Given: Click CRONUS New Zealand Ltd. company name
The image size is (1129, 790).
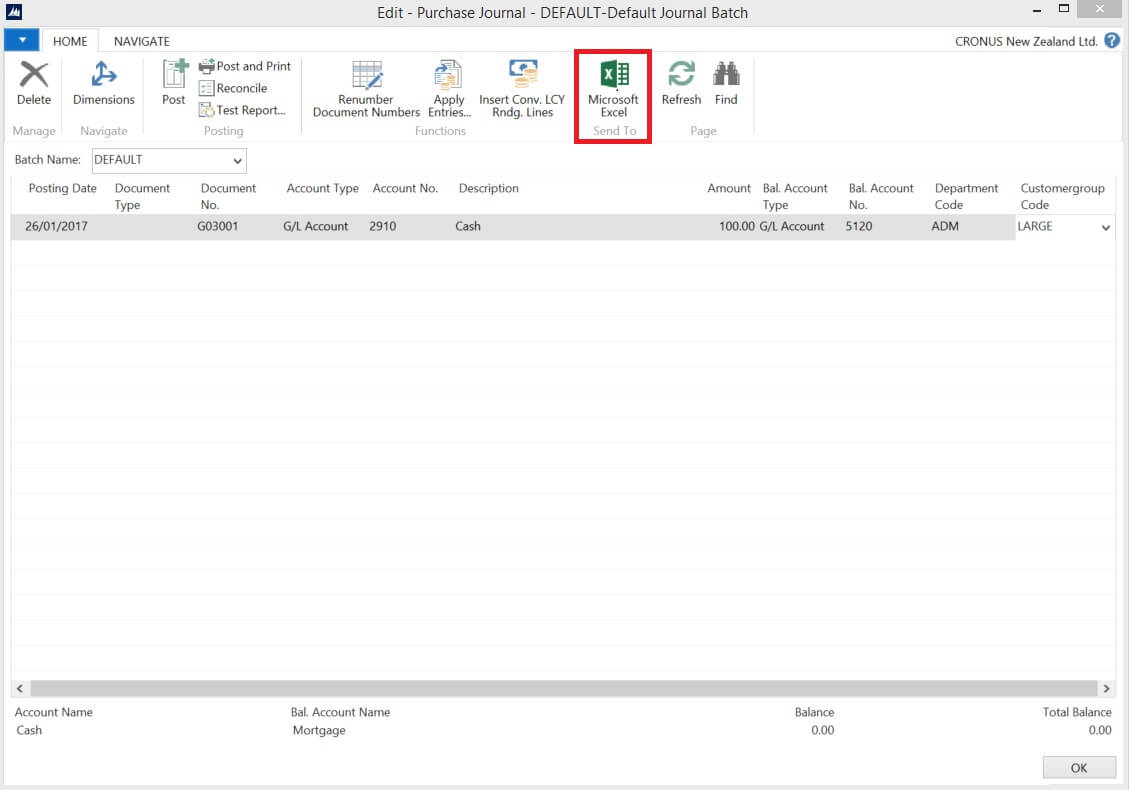Looking at the screenshot, I should 1026,41.
